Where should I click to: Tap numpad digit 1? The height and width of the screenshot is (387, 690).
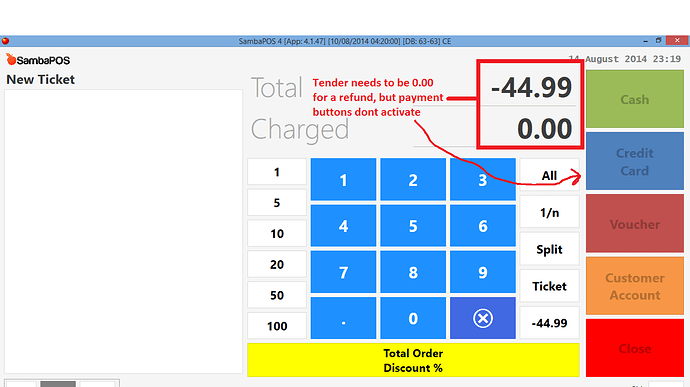tap(343, 180)
